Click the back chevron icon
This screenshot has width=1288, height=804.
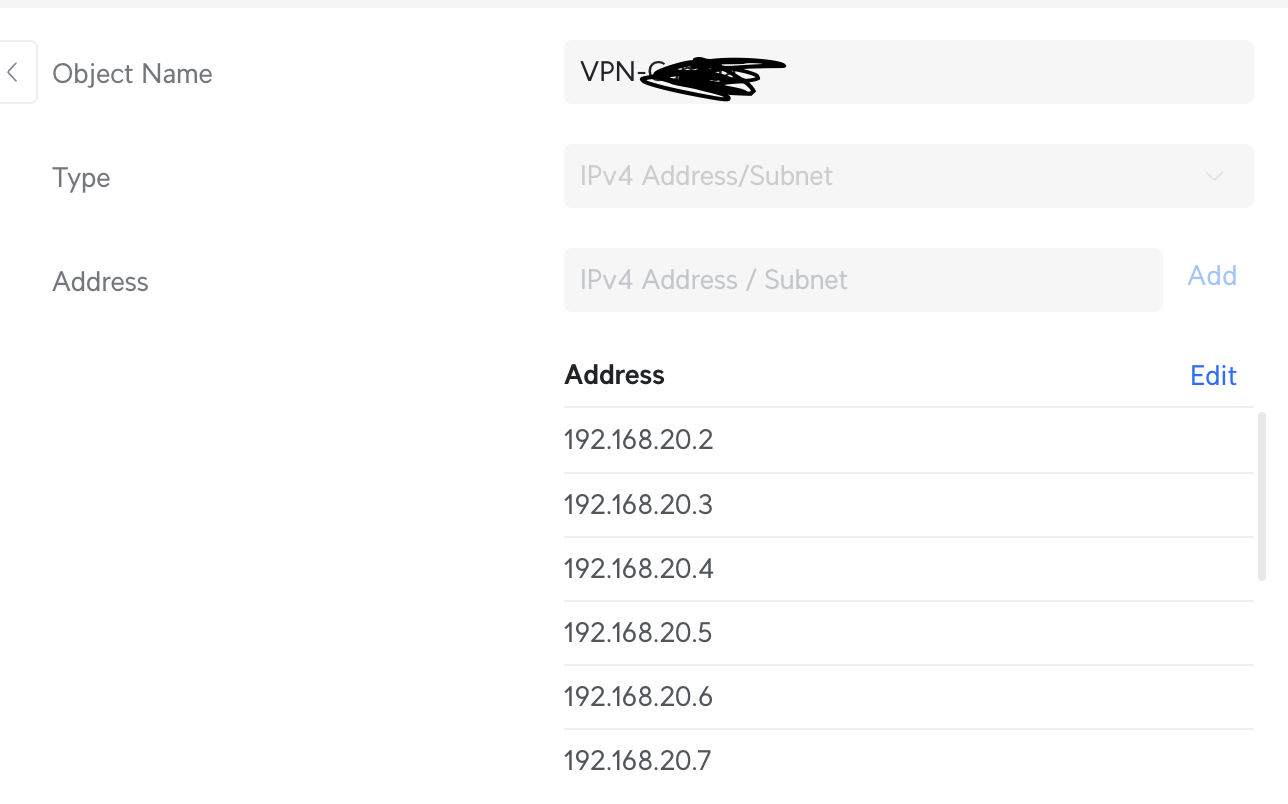[13, 72]
